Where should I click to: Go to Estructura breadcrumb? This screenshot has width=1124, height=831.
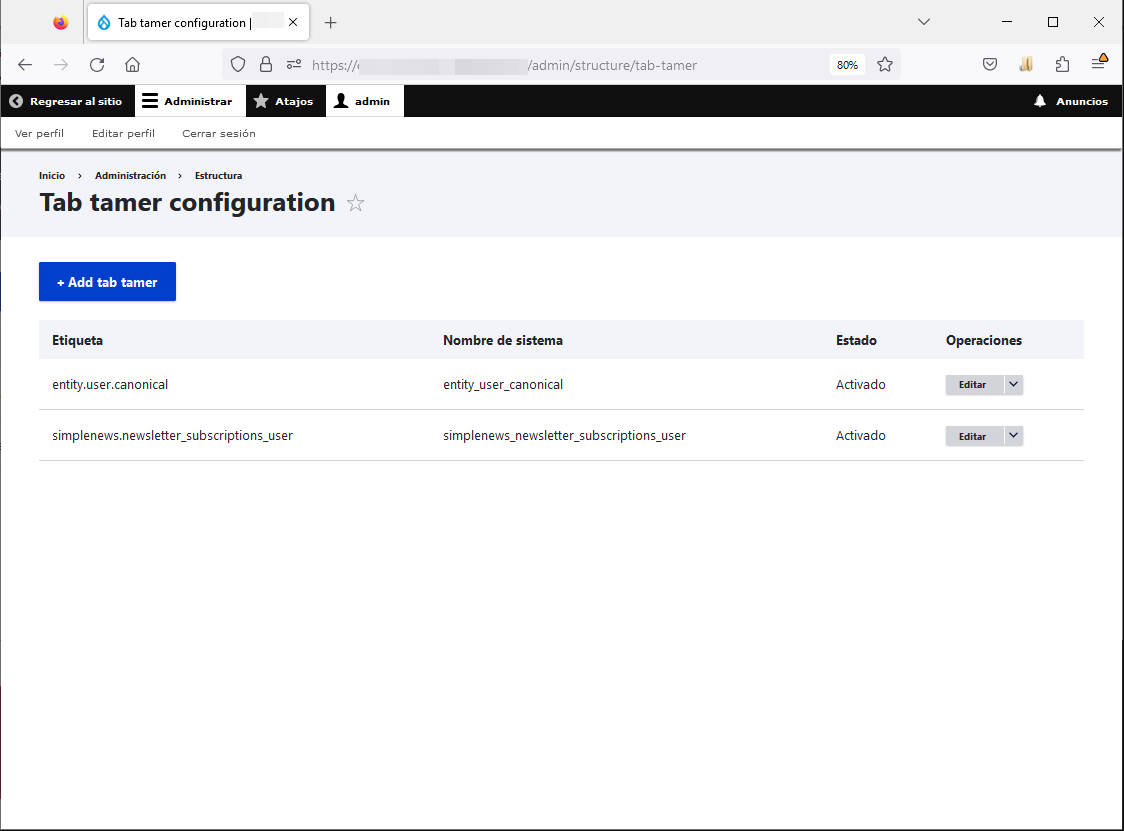pos(219,176)
